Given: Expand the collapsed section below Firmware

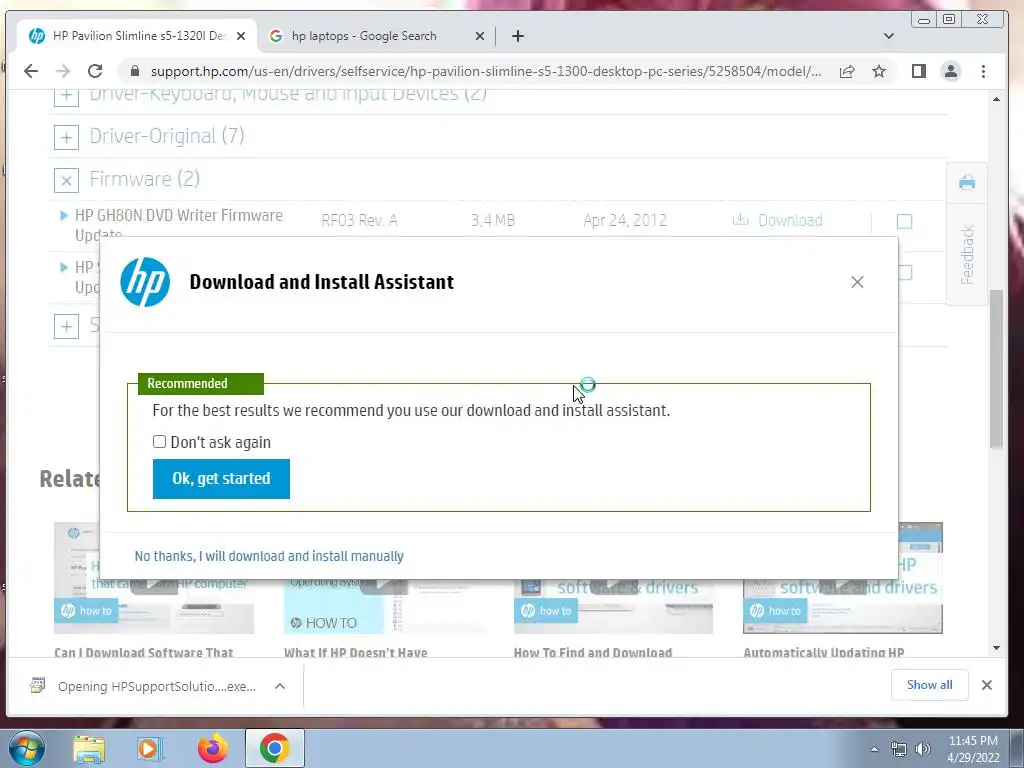Looking at the screenshot, I should point(66,326).
